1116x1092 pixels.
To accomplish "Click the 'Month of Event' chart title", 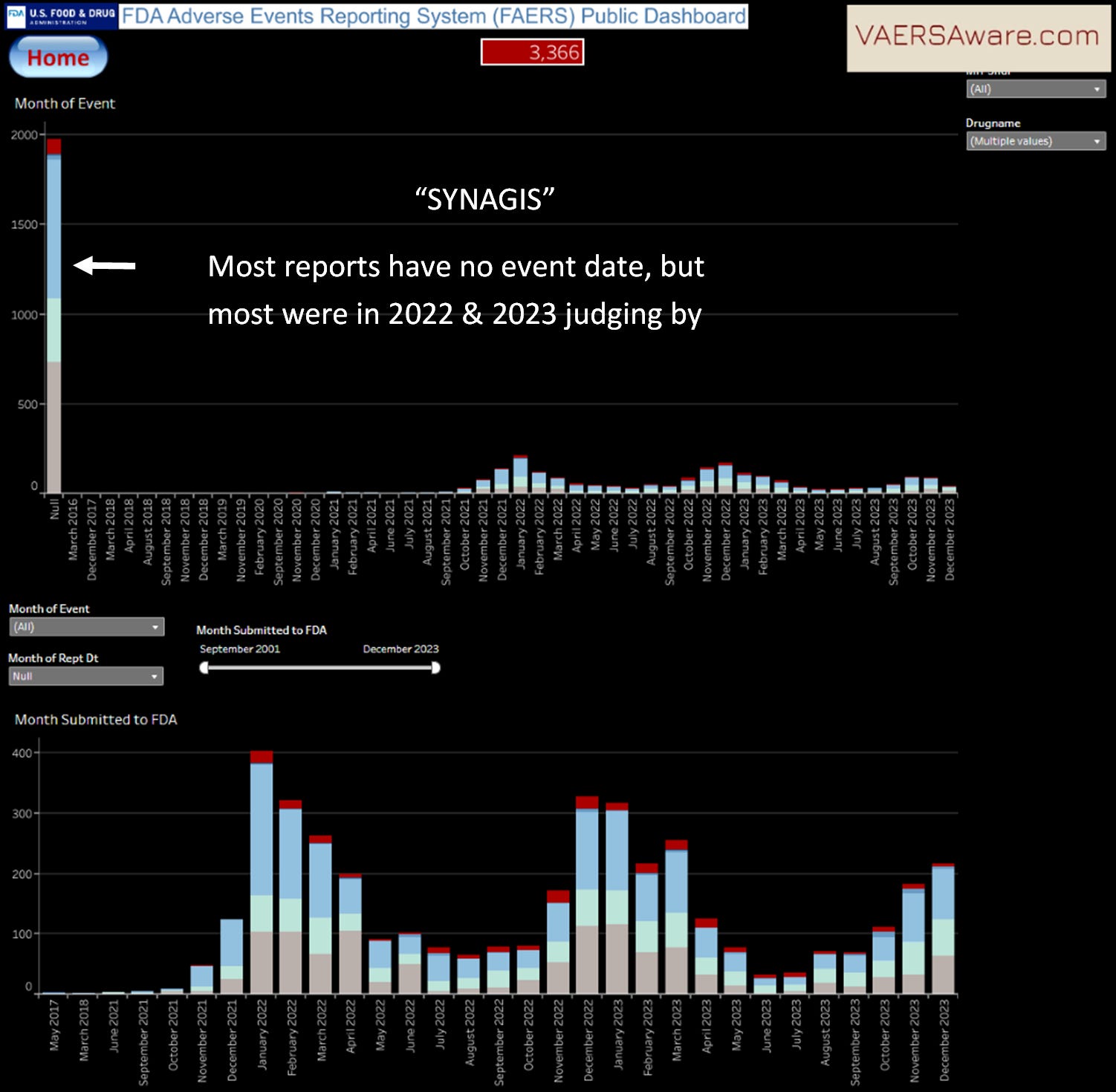I will (x=65, y=103).
